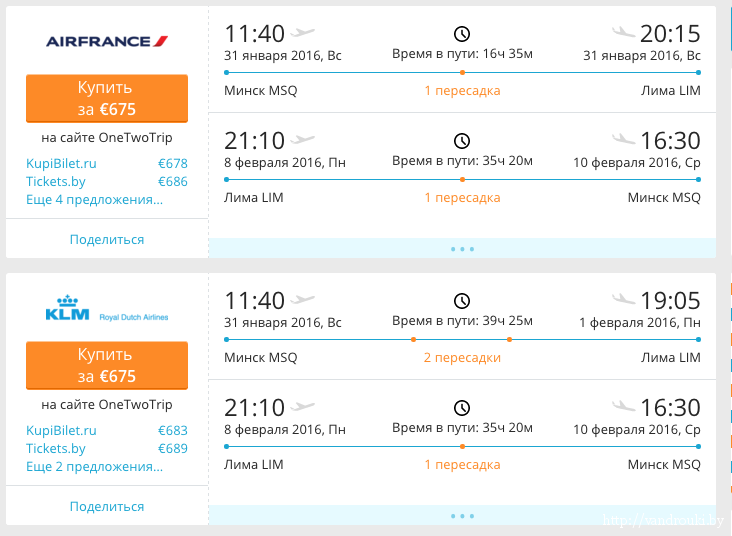Show 2 more offers for KLM
This screenshot has height=536, width=732.
pyautogui.click(x=94, y=466)
